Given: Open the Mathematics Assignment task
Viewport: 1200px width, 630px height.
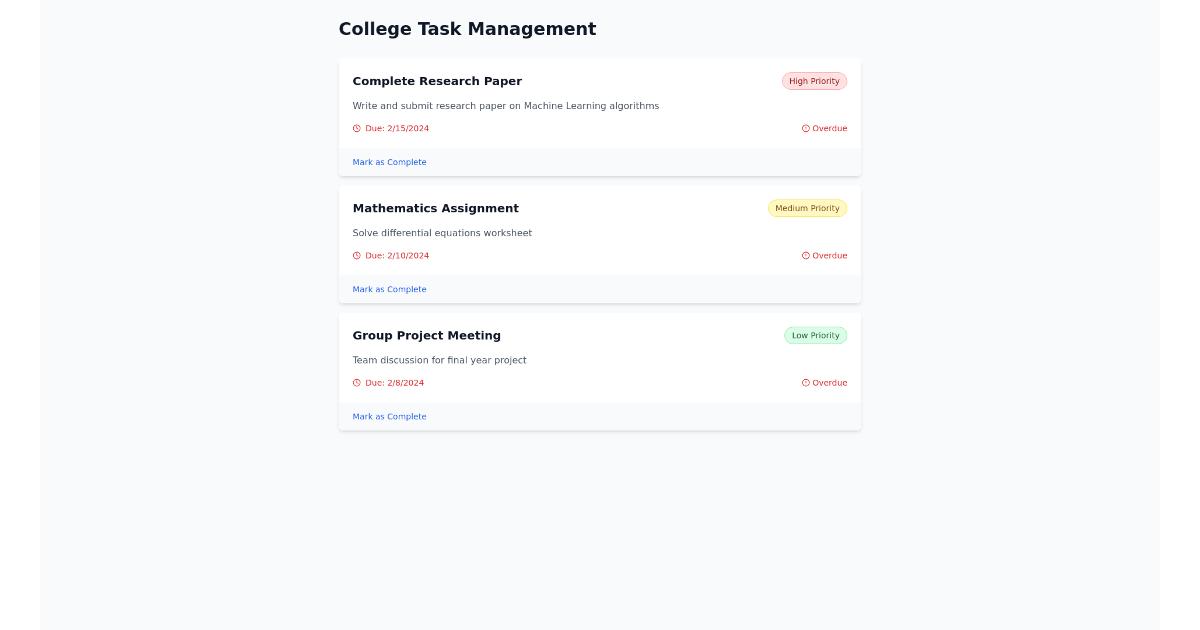Looking at the screenshot, I should [435, 208].
